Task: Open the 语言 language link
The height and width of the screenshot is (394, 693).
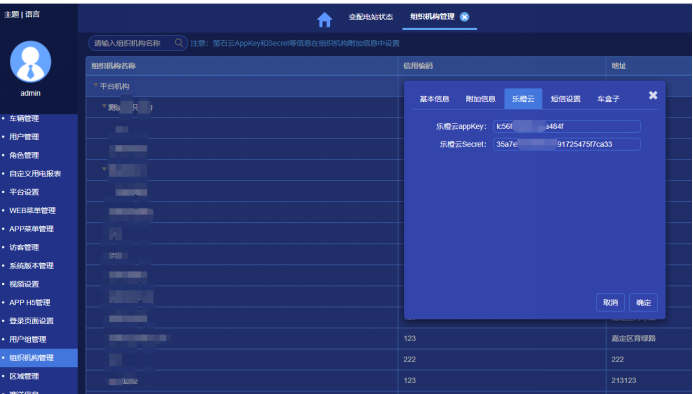Action: 32,14
